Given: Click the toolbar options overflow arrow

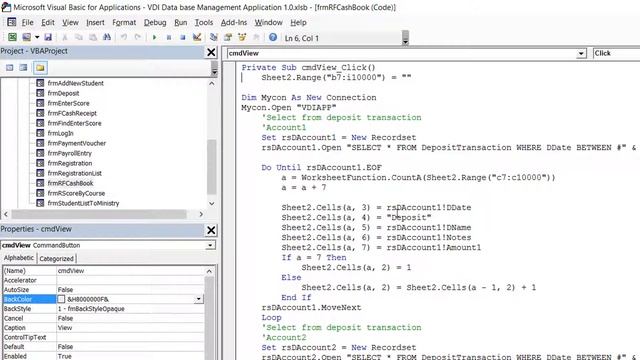Looking at the screenshot, I should 405,38.
